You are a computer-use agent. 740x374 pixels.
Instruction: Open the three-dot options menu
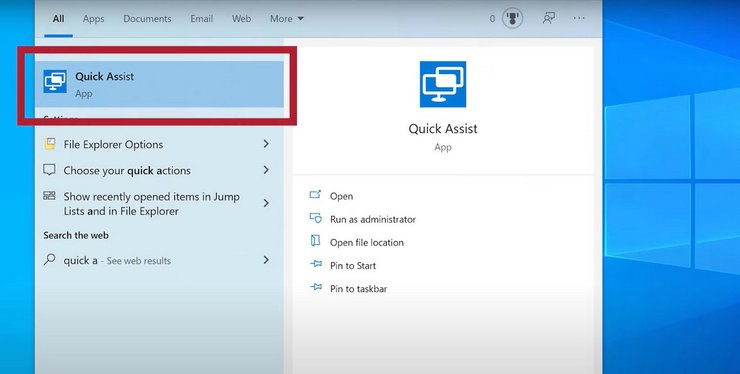579,18
